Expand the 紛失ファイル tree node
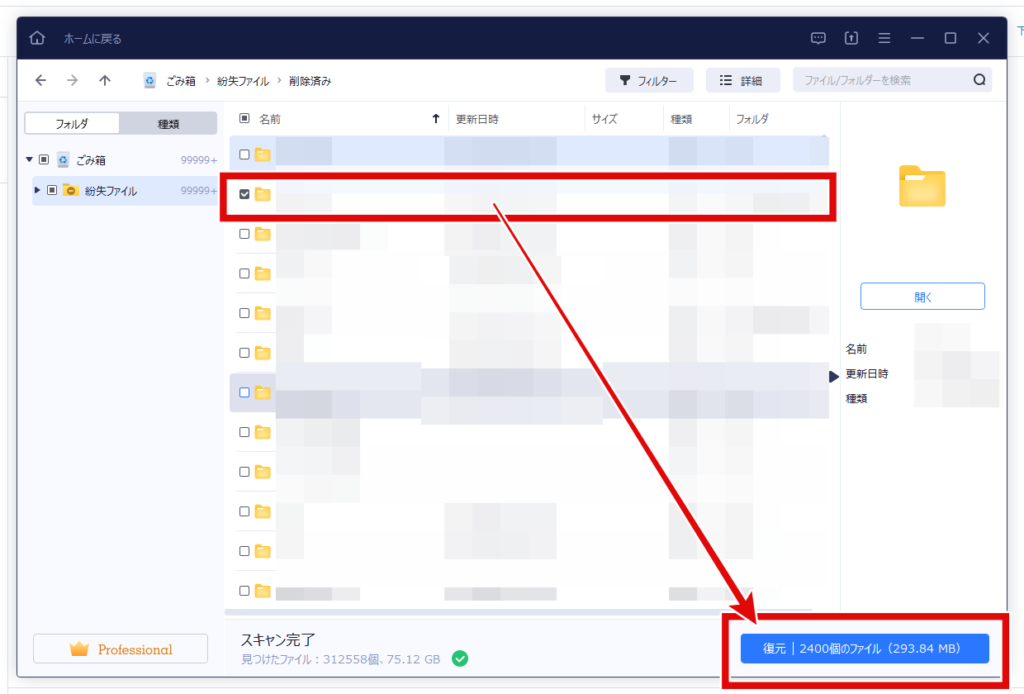Image resolution: width=1024 pixels, height=694 pixels. (37, 190)
